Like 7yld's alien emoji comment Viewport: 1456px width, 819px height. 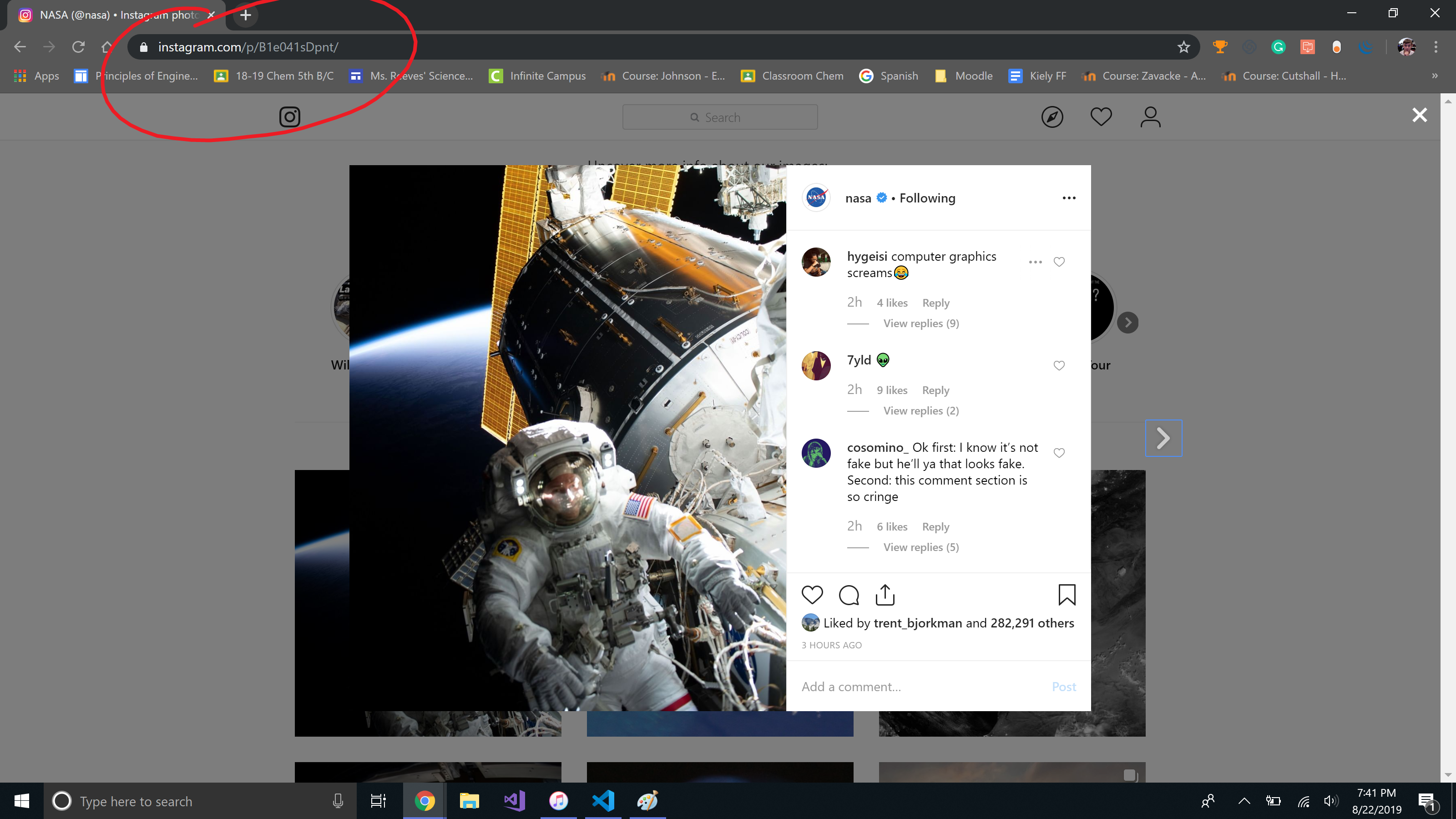click(1059, 366)
